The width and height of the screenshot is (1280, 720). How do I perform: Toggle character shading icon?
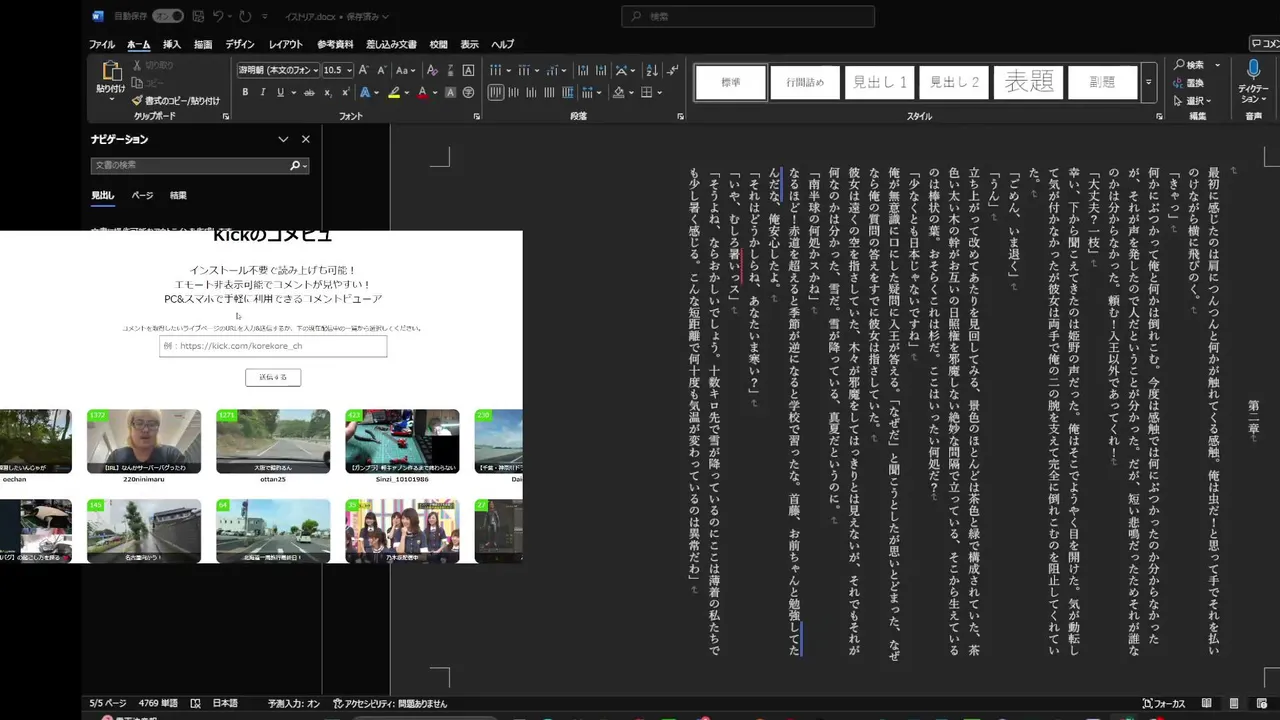450,92
